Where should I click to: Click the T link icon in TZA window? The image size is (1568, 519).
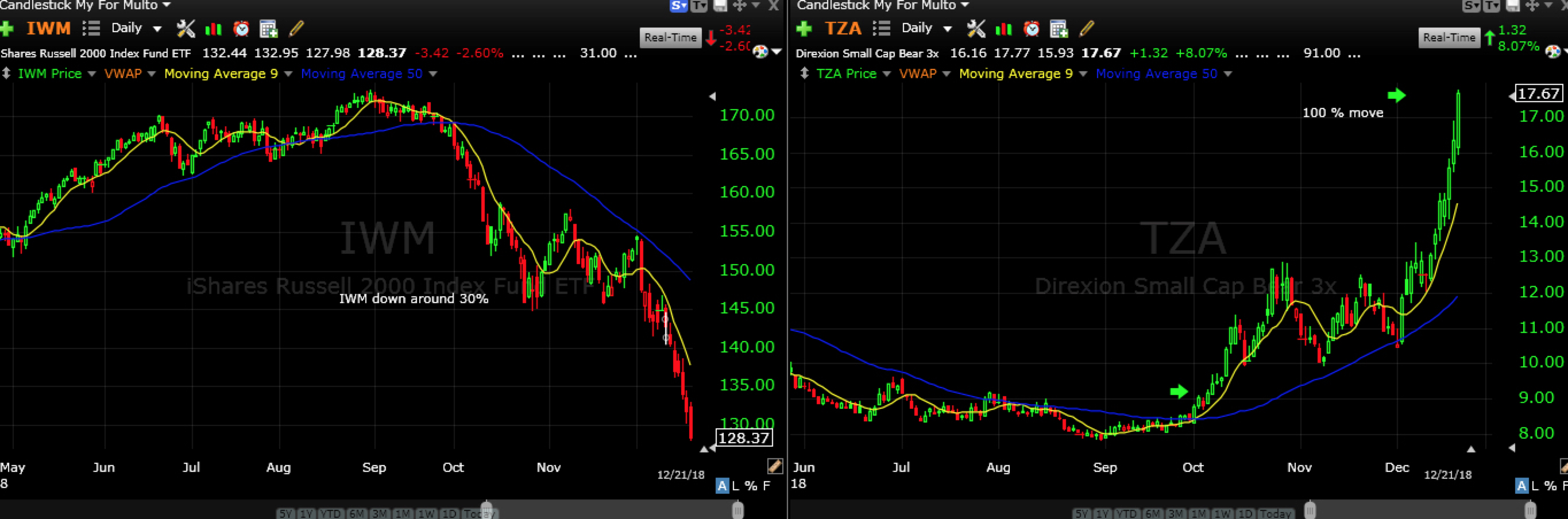(1492, 6)
